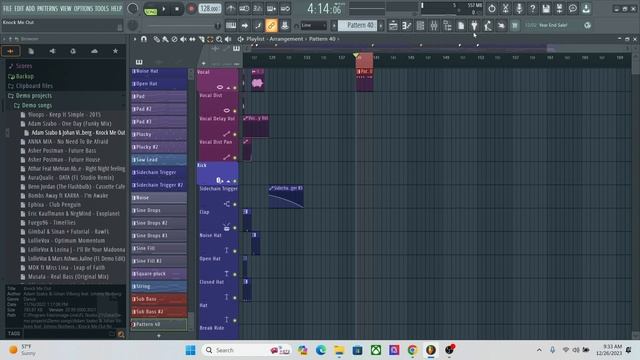
Task: Open browser plugin database speaker tab
Action: [x=52, y=51]
